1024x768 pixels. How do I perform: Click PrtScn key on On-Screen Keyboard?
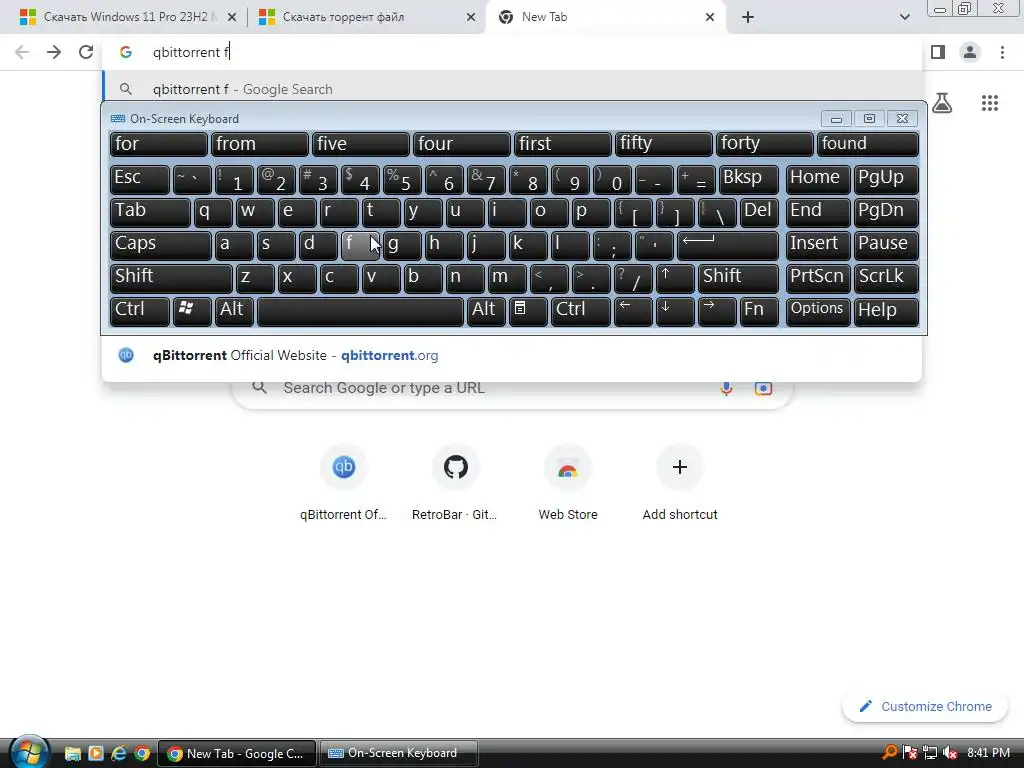(818, 278)
